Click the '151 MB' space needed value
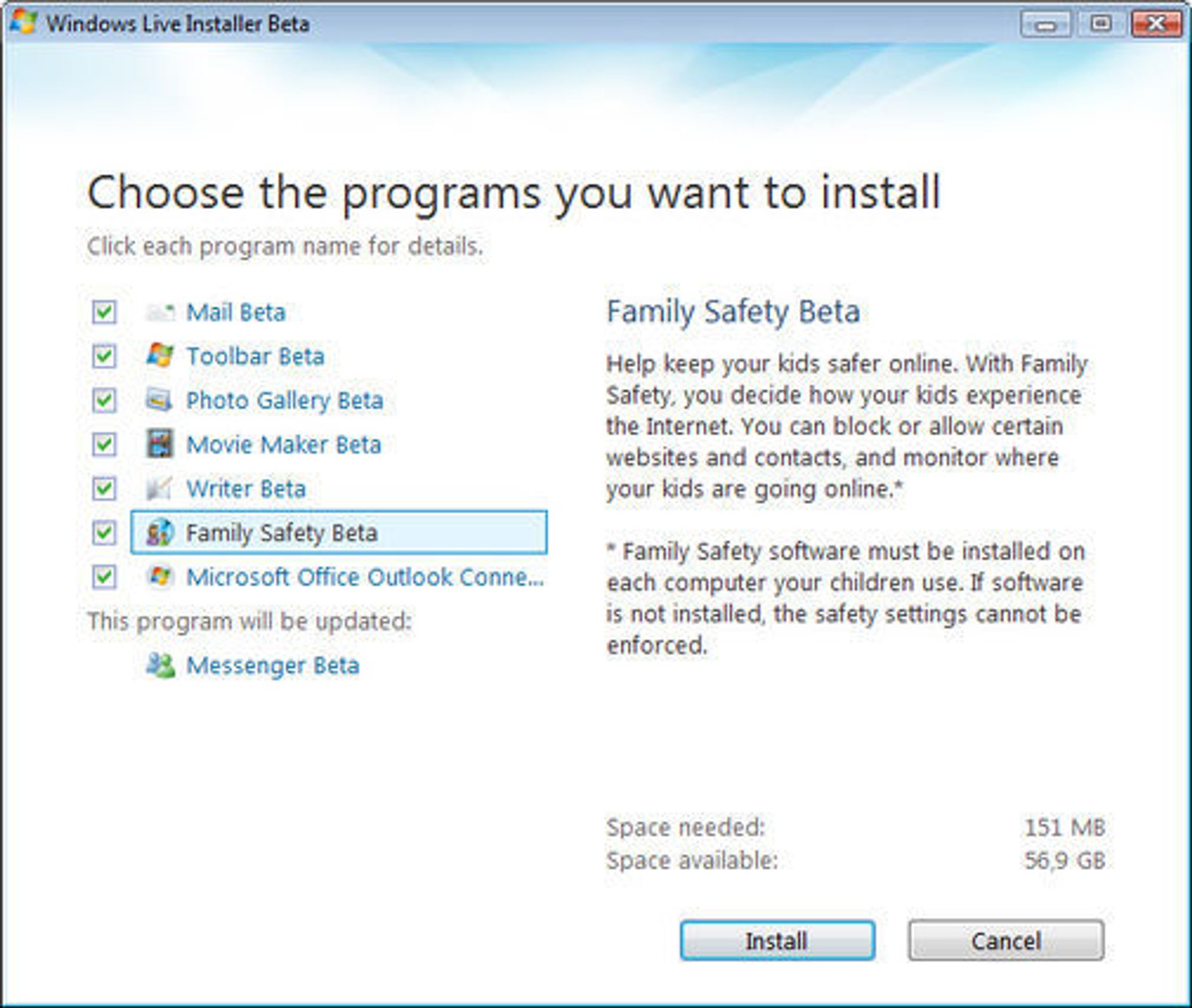The width and height of the screenshot is (1192, 1008). [x=1065, y=827]
